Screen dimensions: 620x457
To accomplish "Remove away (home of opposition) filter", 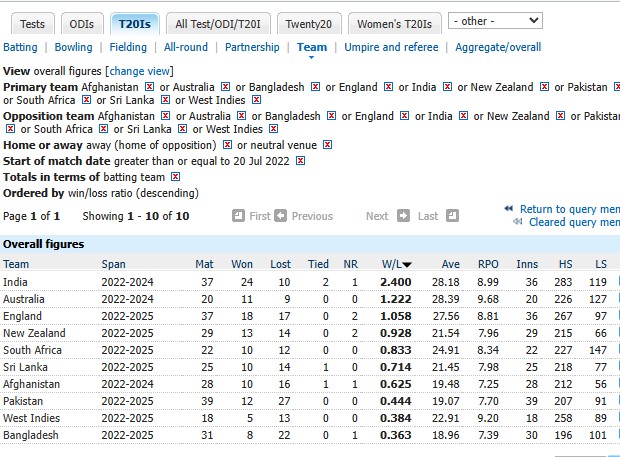I will pos(227,145).
